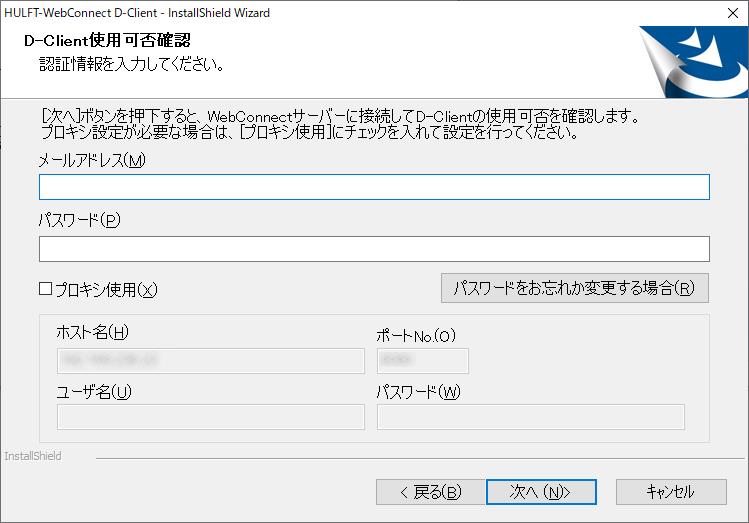Viewport: 749px width, 523px height.
Task: Click the メールアドレス email input field
Action: [374, 187]
